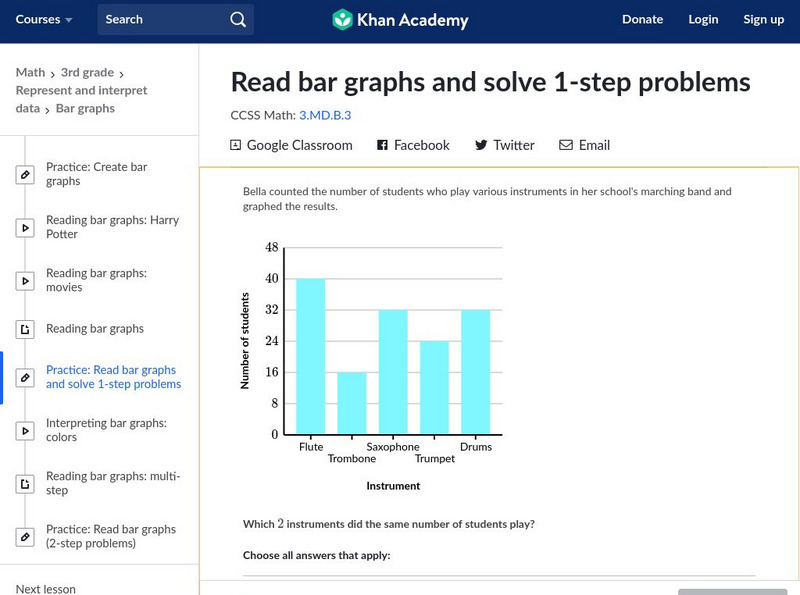The height and width of the screenshot is (595, 800).
Task: Click the 'Trumpet' axis label
Action: coord(434,459)
